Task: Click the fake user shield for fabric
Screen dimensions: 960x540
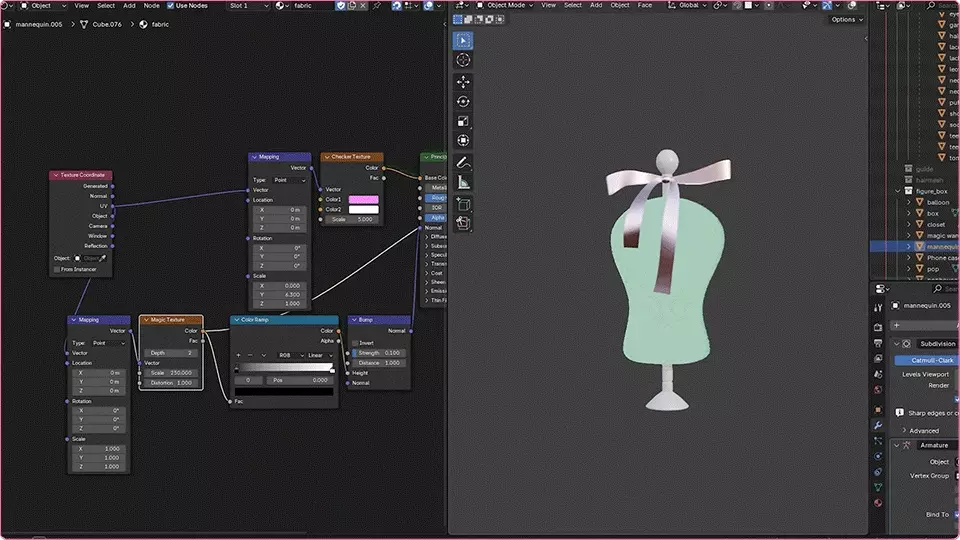Action: (x=340, y=6)
